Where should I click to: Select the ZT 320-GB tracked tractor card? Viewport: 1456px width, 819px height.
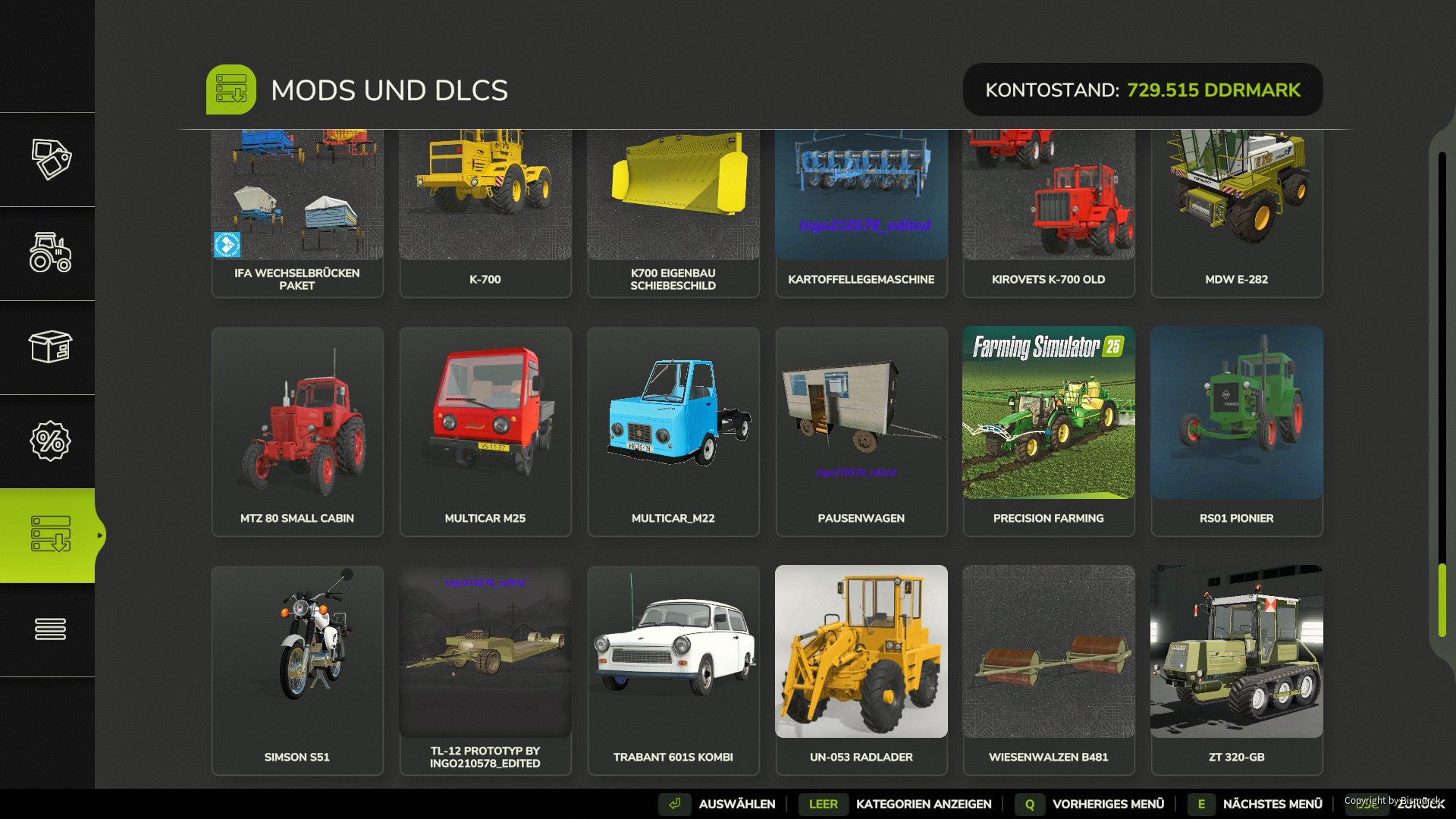(1237, 670)
